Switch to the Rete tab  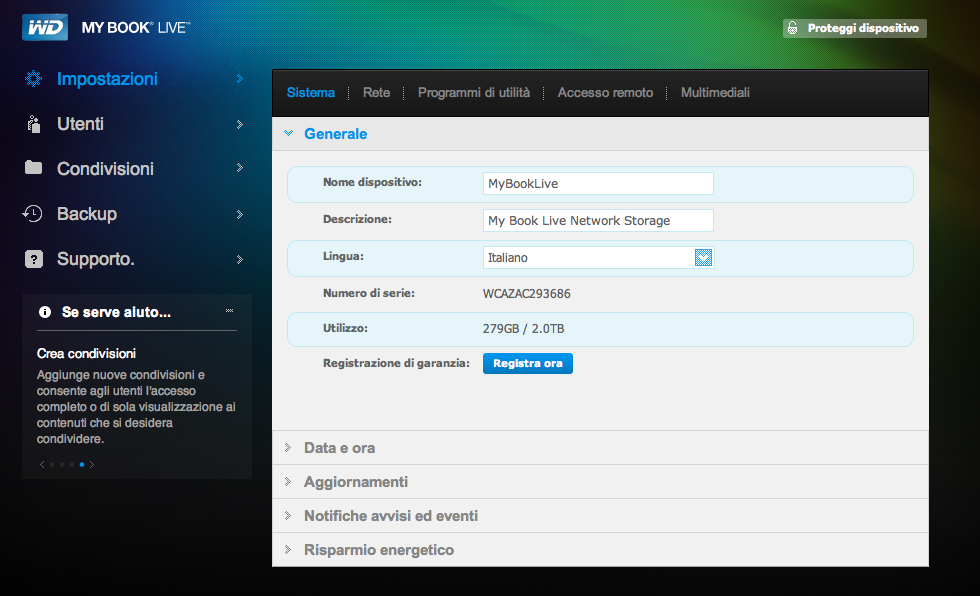[x=376, y=93]
